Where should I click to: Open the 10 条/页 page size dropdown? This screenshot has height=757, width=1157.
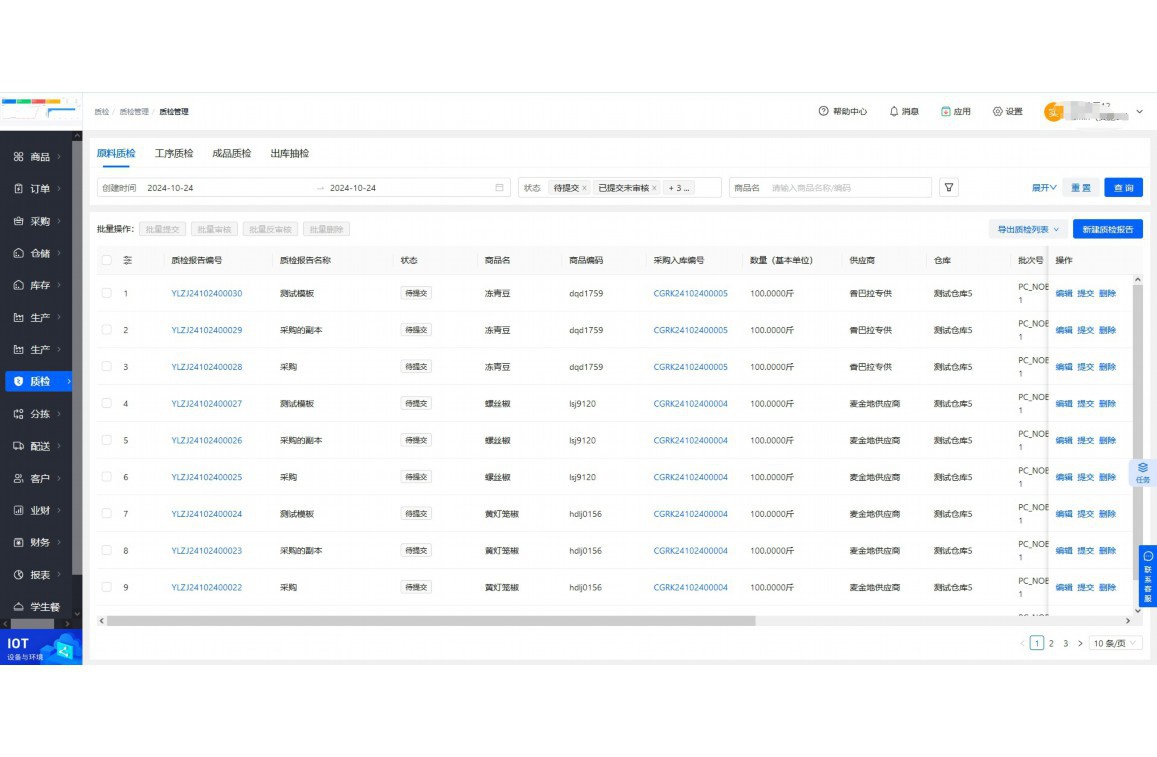pos(1115,643)
